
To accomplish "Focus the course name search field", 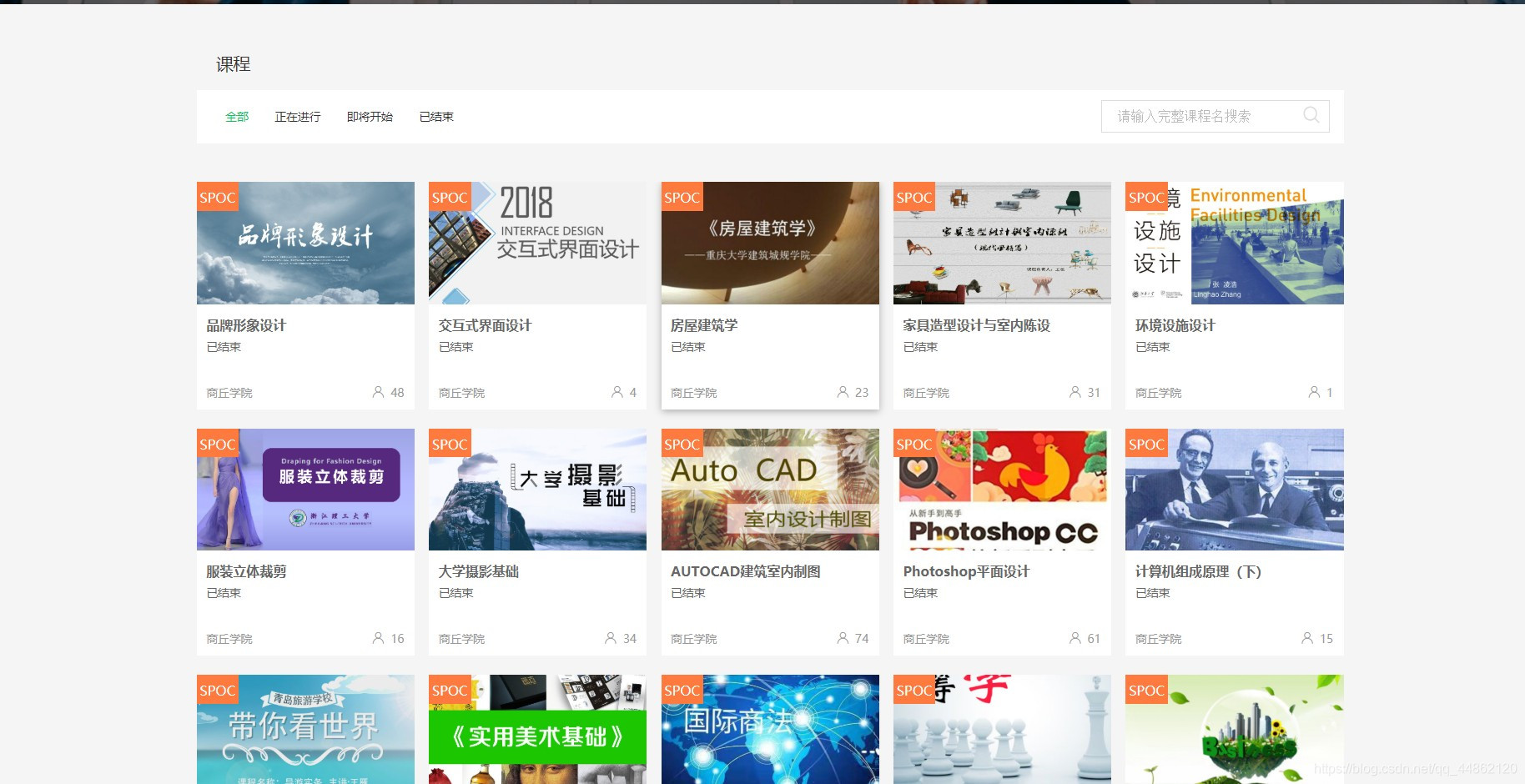I will click(x=1215, y=116).
